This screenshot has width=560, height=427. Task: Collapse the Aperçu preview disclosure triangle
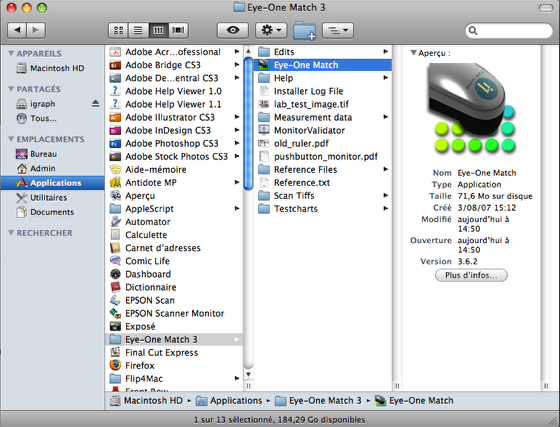pyautogui.click(x=414, y=53)
